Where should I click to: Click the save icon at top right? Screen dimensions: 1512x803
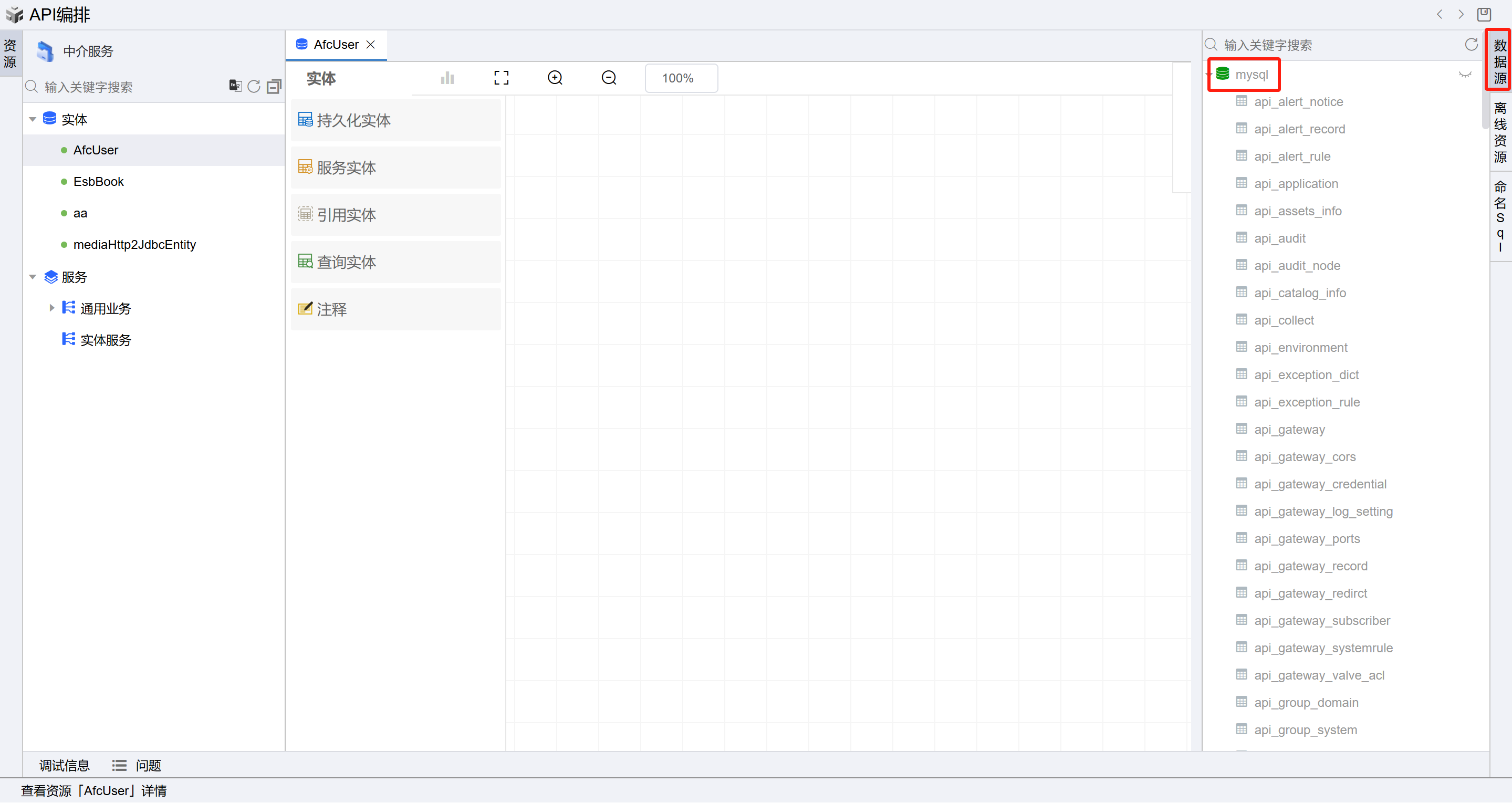point(1484,14)
